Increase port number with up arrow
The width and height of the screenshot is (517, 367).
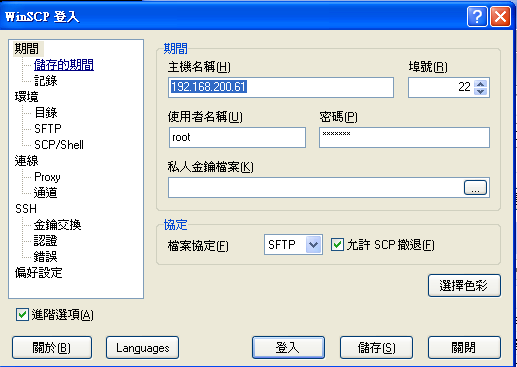tap(481, 83)
